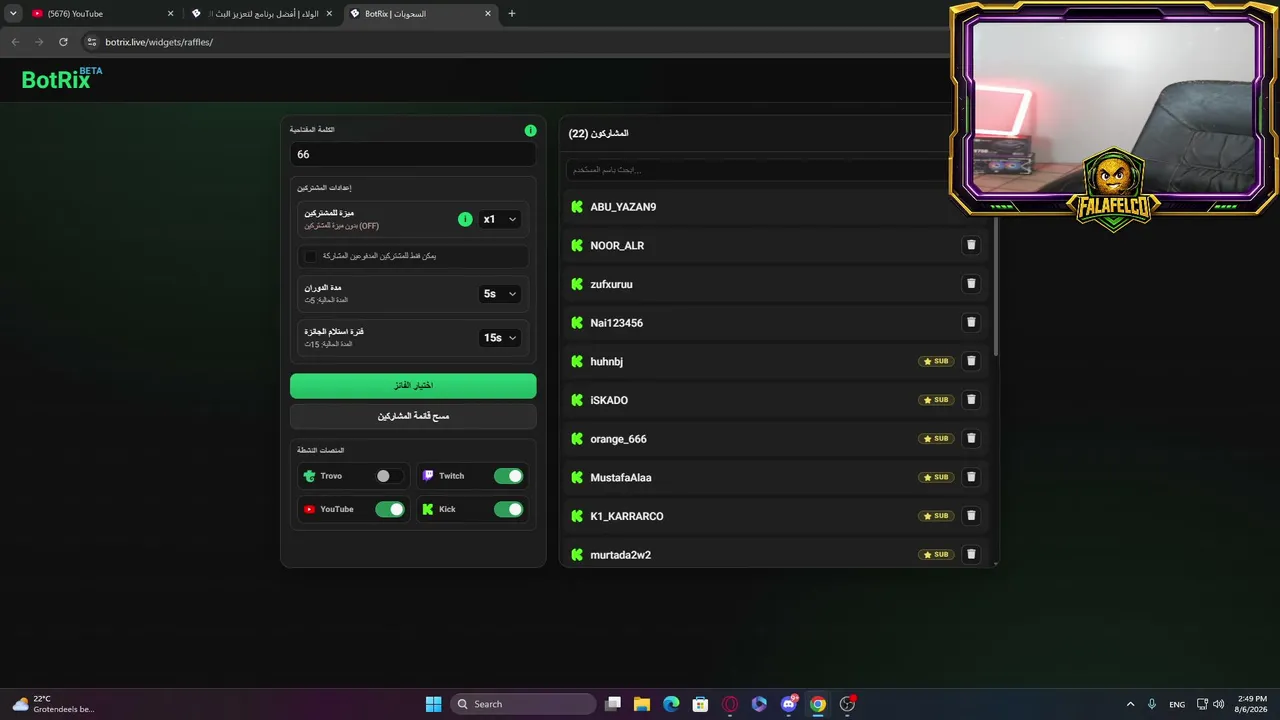Select the BotRix raffles tab

tap(421, 14)
